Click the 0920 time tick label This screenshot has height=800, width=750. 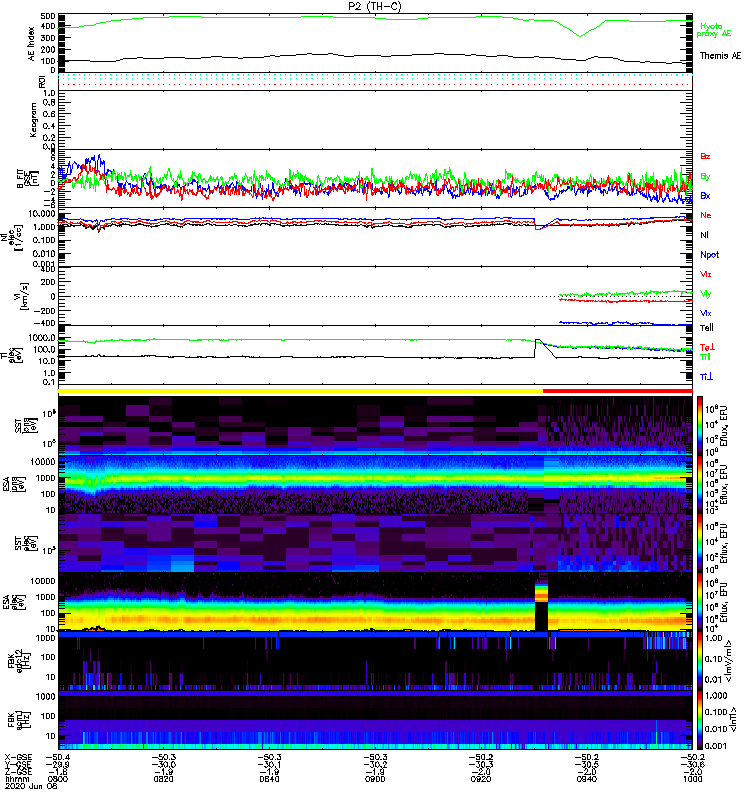pyautogui.click(x=481, y=779)
